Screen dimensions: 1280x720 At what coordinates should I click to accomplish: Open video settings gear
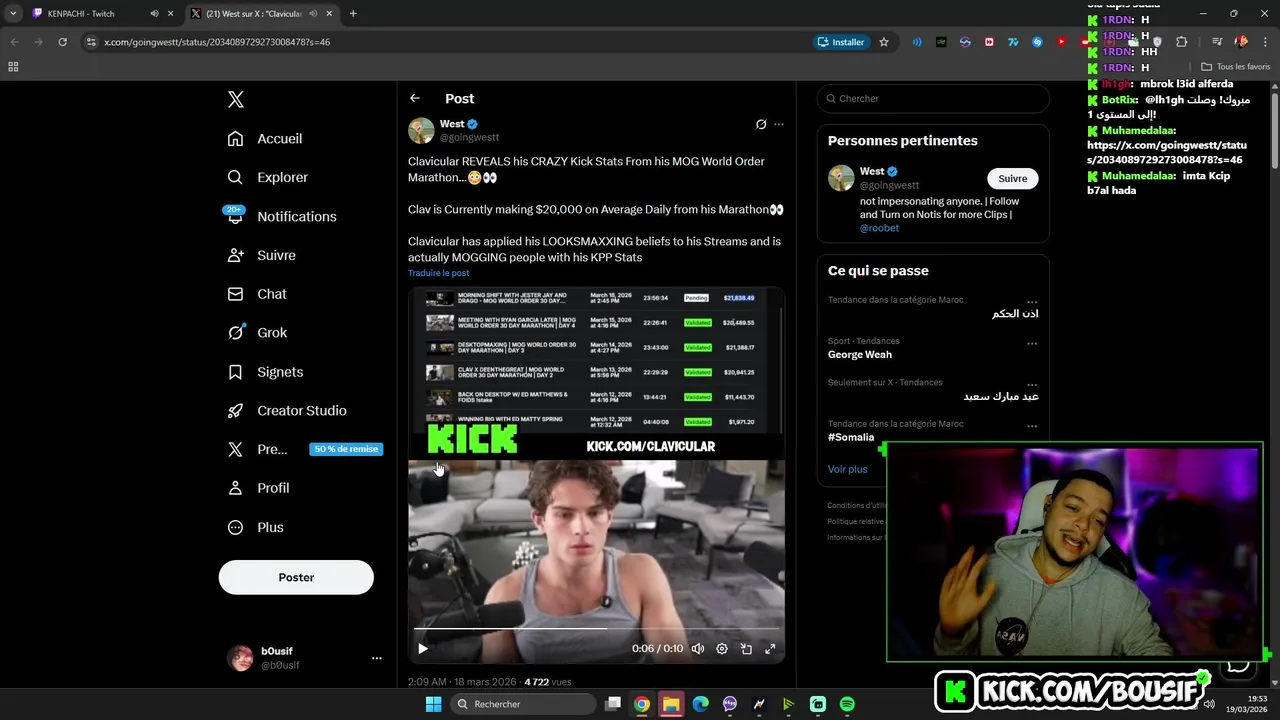722,648
